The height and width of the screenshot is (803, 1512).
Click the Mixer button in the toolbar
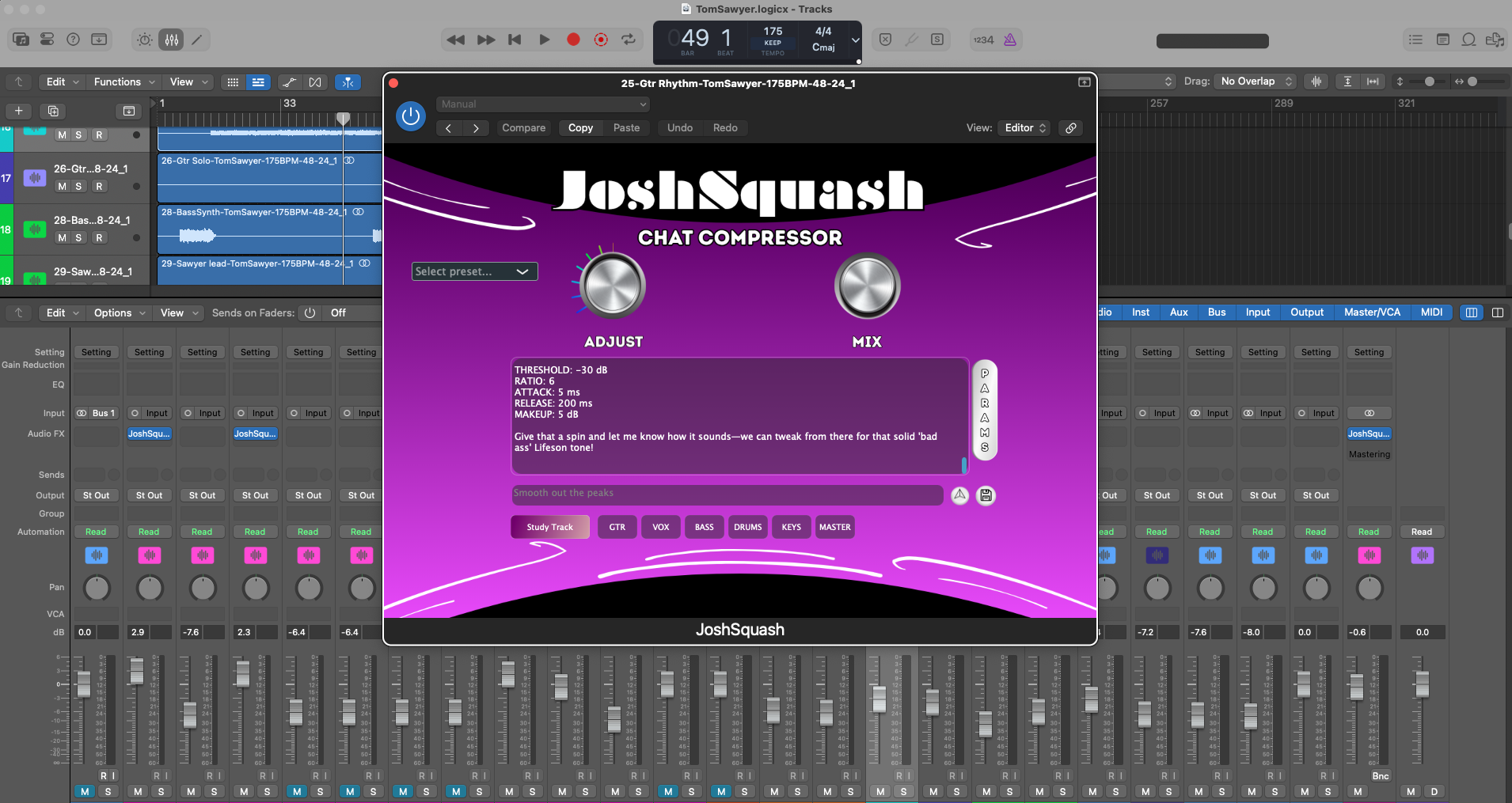click(172, 40)
